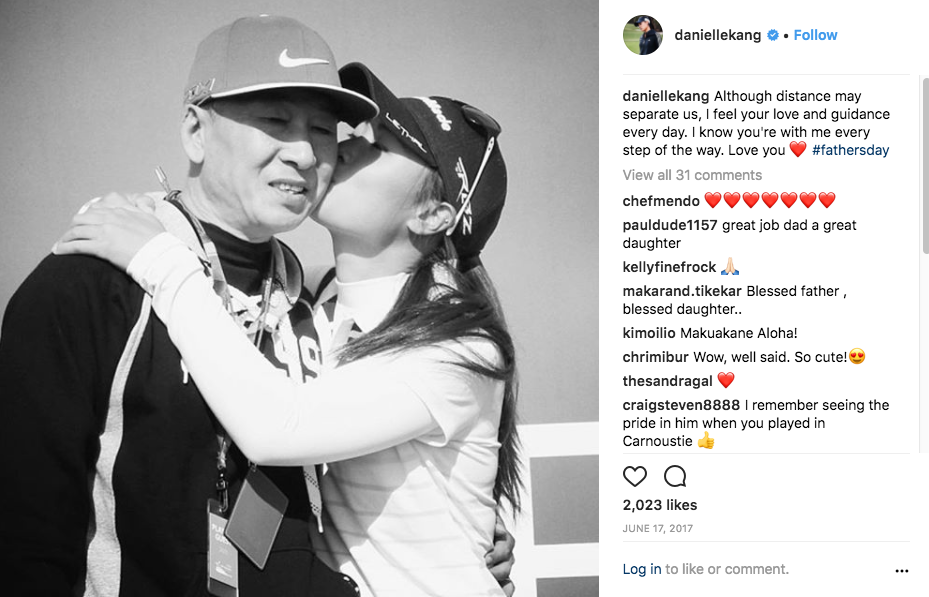Open comments with the speech bubble icon
Viewport: 929px width, 597px height.
click(675, 476)
